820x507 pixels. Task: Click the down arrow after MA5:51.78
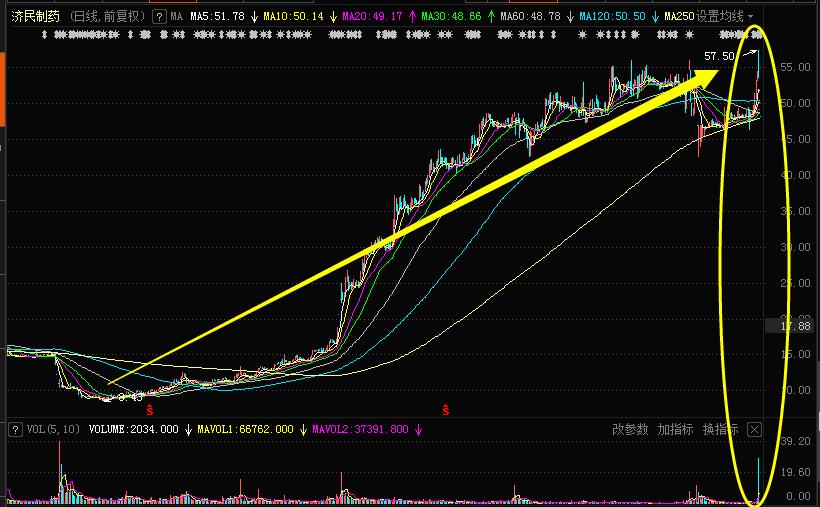pos(254,17)
